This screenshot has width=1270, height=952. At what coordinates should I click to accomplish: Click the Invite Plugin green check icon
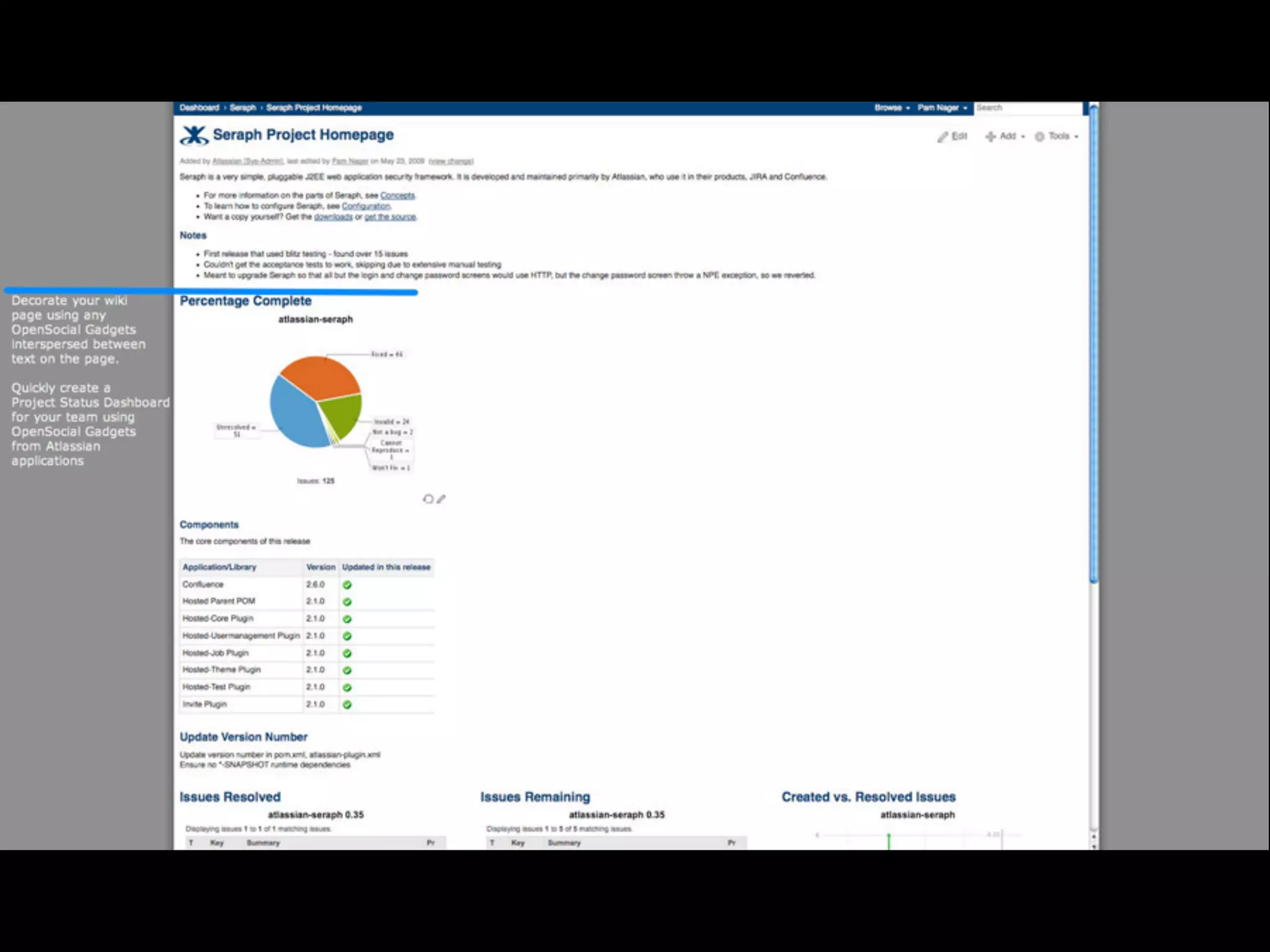click(347, 705)
